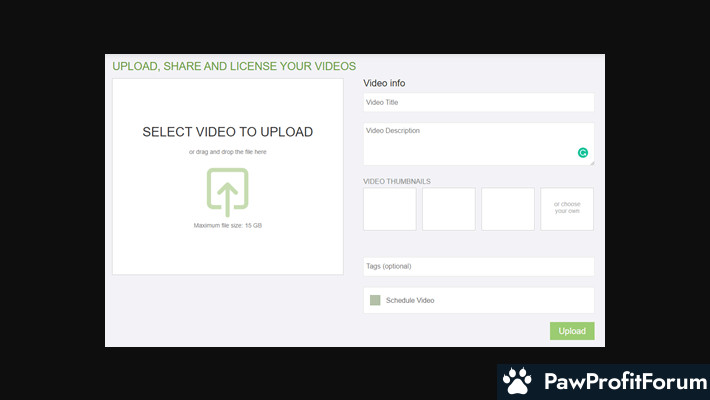Click the Grammarly icon in the description box
This screenshot has width=710, height=400.
(583, 153)
